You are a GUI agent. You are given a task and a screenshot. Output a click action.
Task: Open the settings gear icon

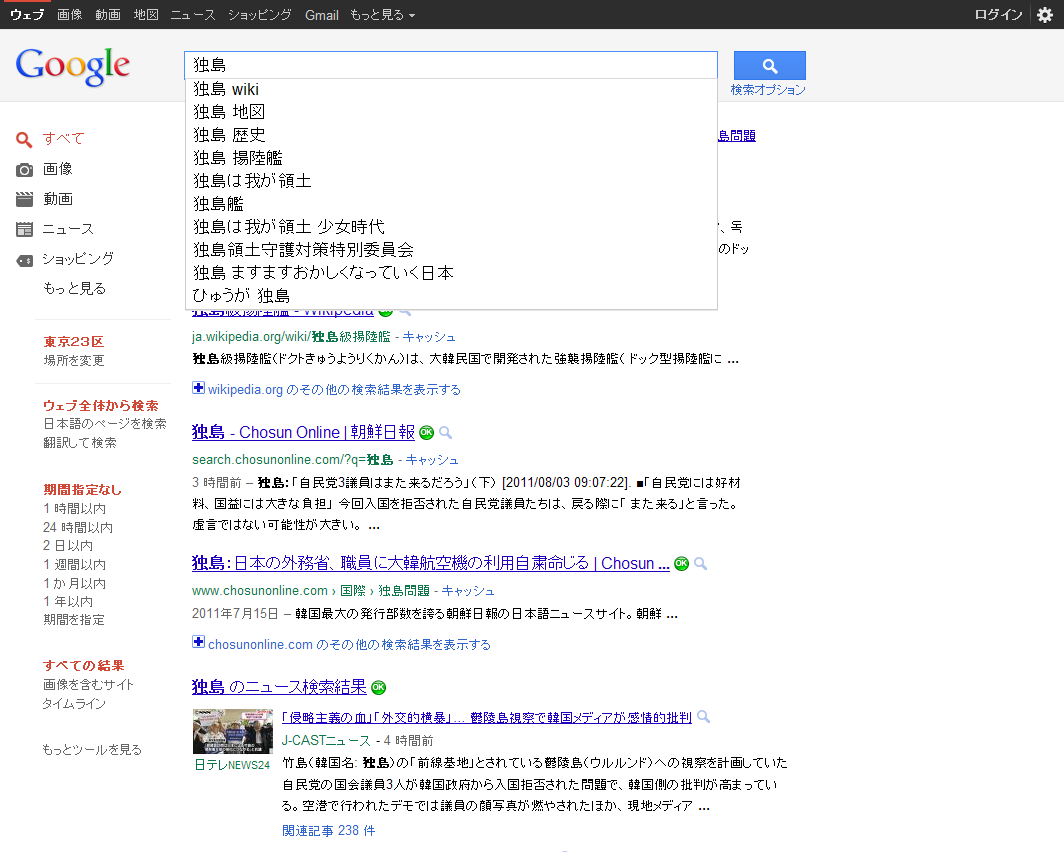[1045, 15]
